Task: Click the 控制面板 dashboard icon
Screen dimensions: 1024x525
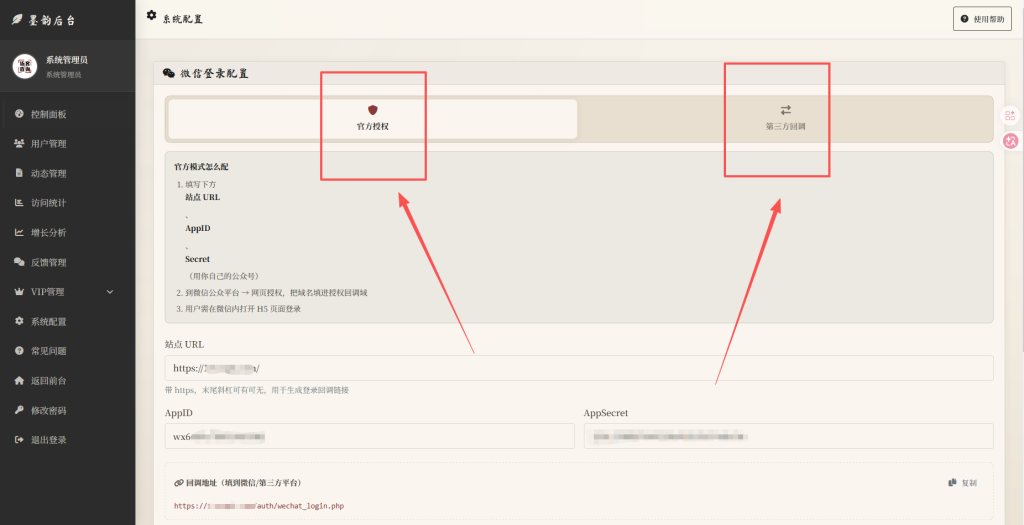Action: (19, 114)
